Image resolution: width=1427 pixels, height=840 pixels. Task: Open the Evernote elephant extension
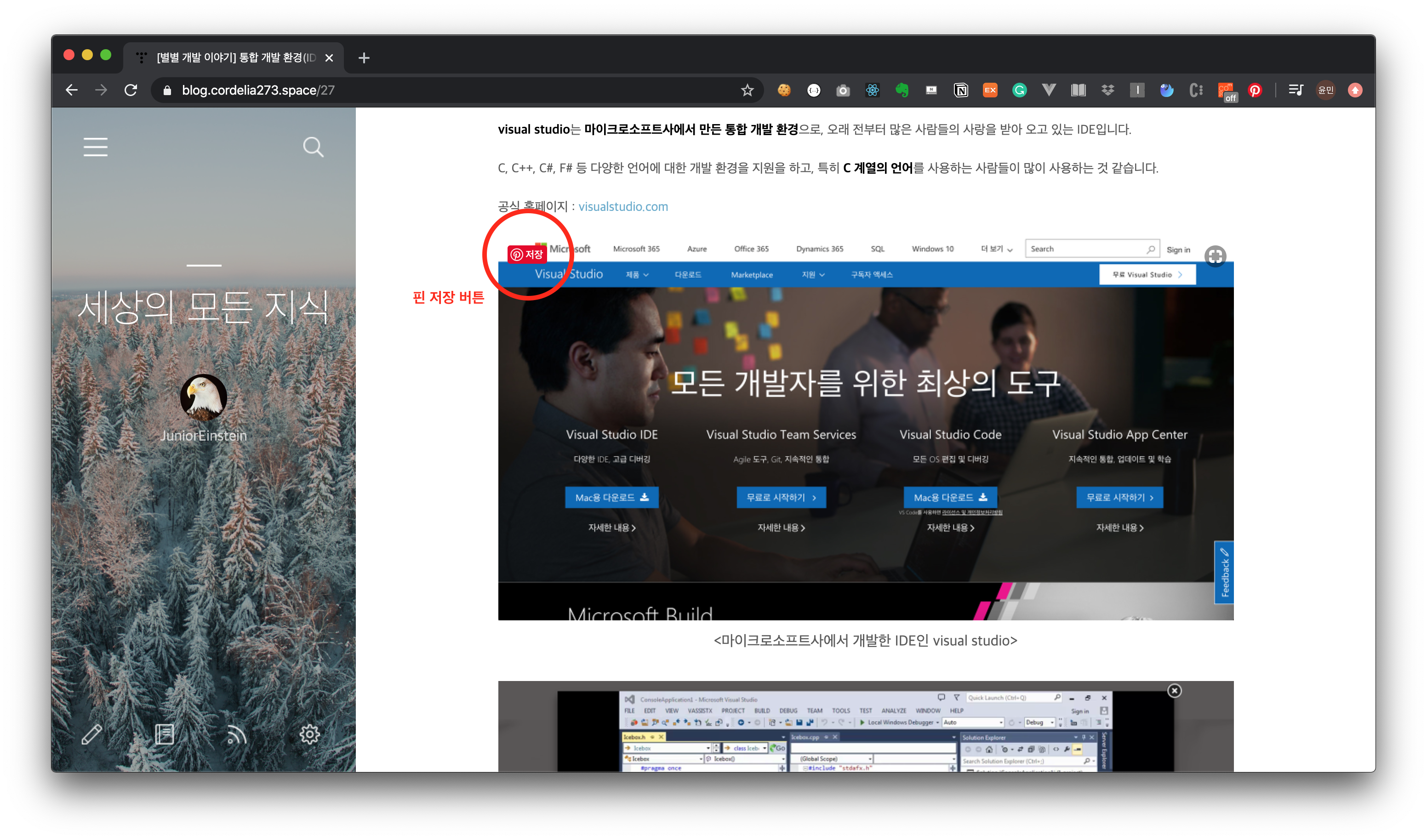pos(902,90)
